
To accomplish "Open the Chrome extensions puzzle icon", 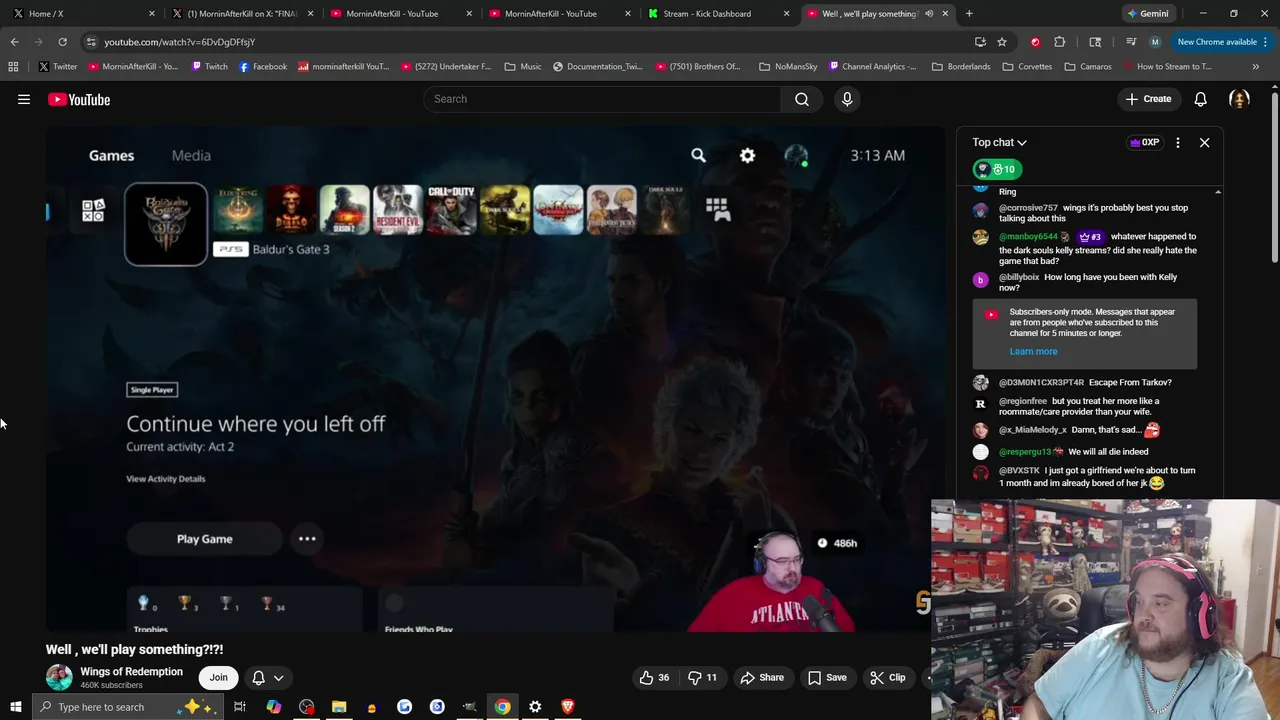I will 1059,42.
